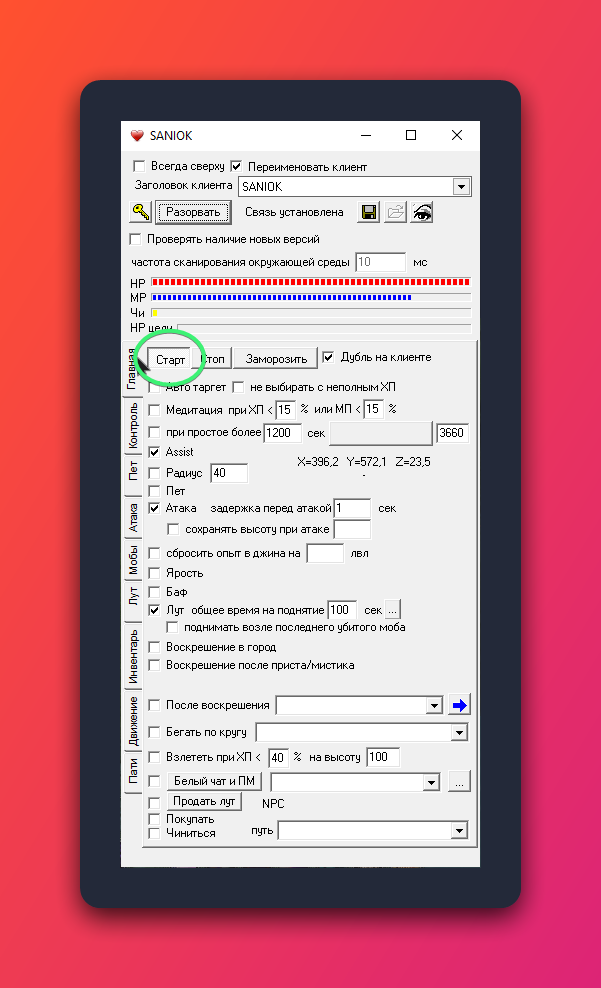Click the Радиус input field
Screen dimensions: 601x988
[228, 473]
